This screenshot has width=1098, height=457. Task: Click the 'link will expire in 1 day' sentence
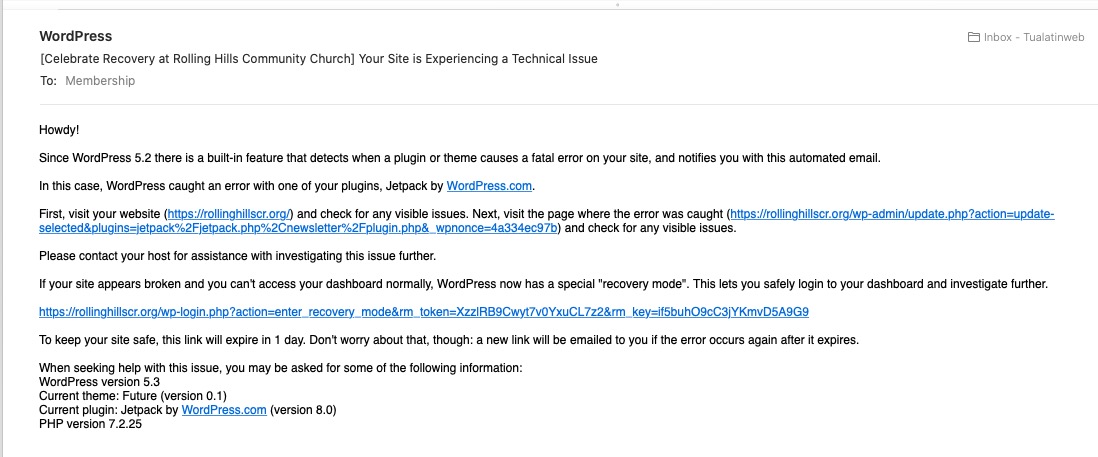450,340
